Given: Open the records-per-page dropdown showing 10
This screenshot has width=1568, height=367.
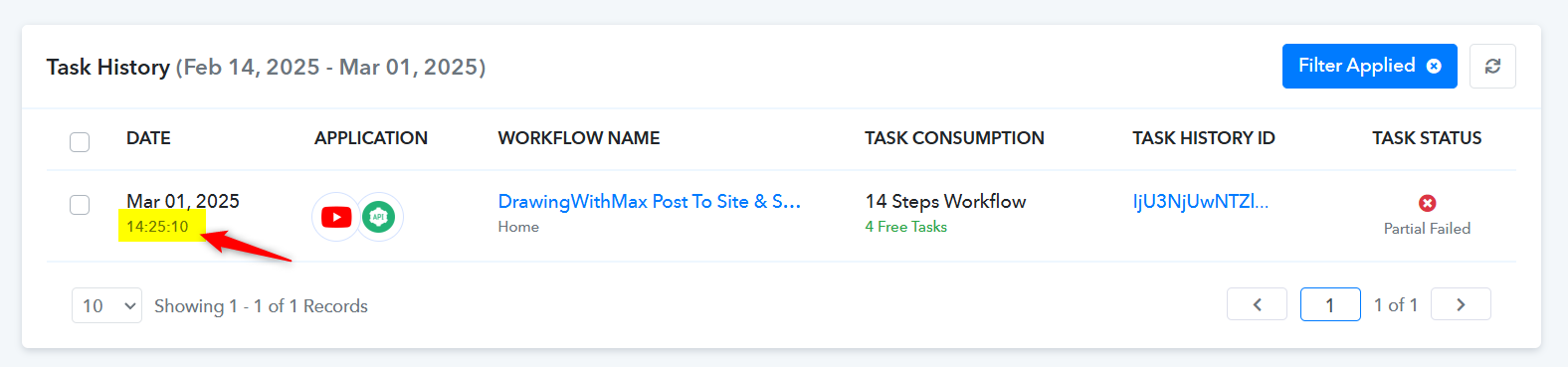Looking at the screenshot, I should (x=106, y=305).
